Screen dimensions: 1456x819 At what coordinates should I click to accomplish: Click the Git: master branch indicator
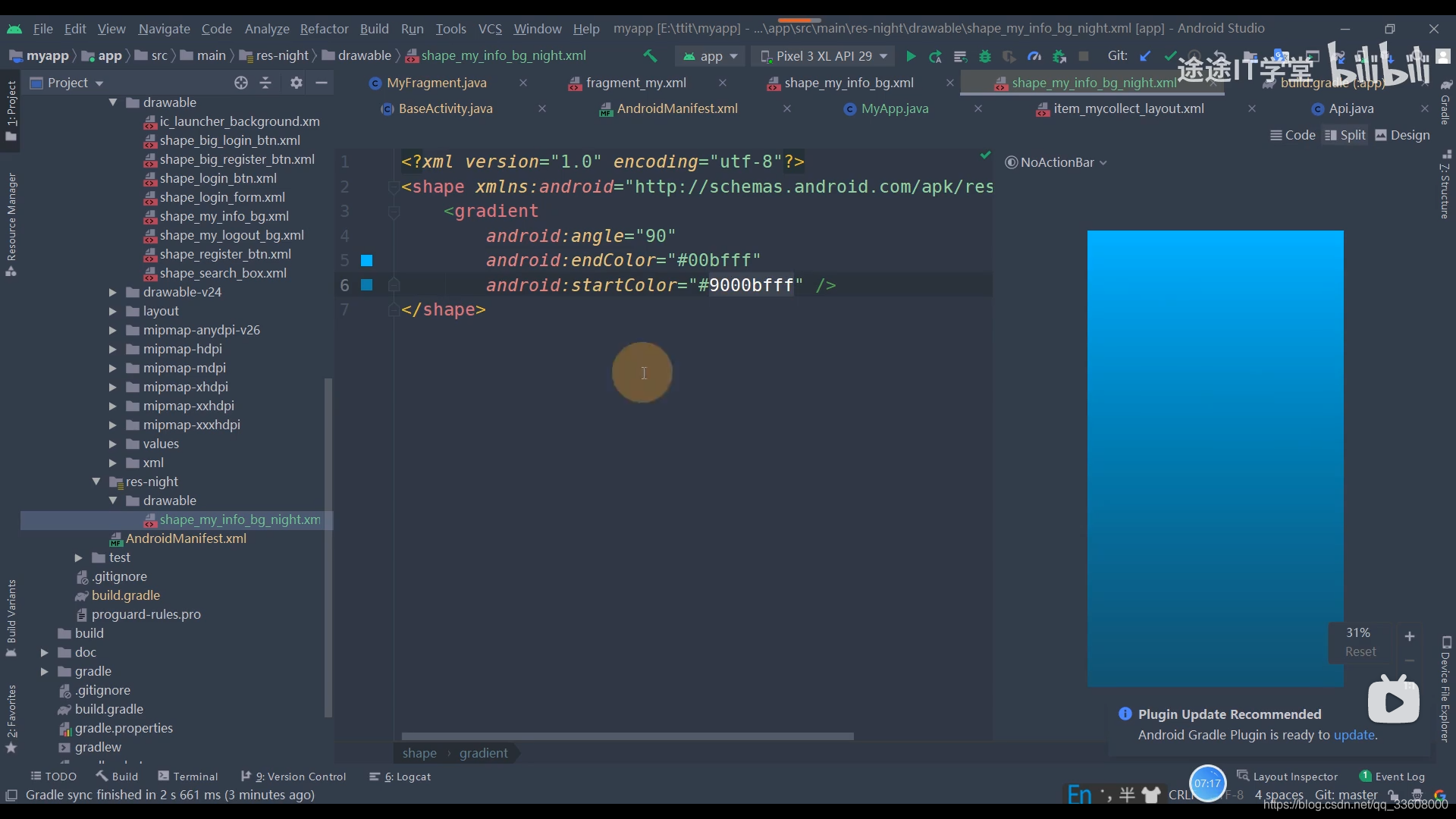[x=1346, y=795]
